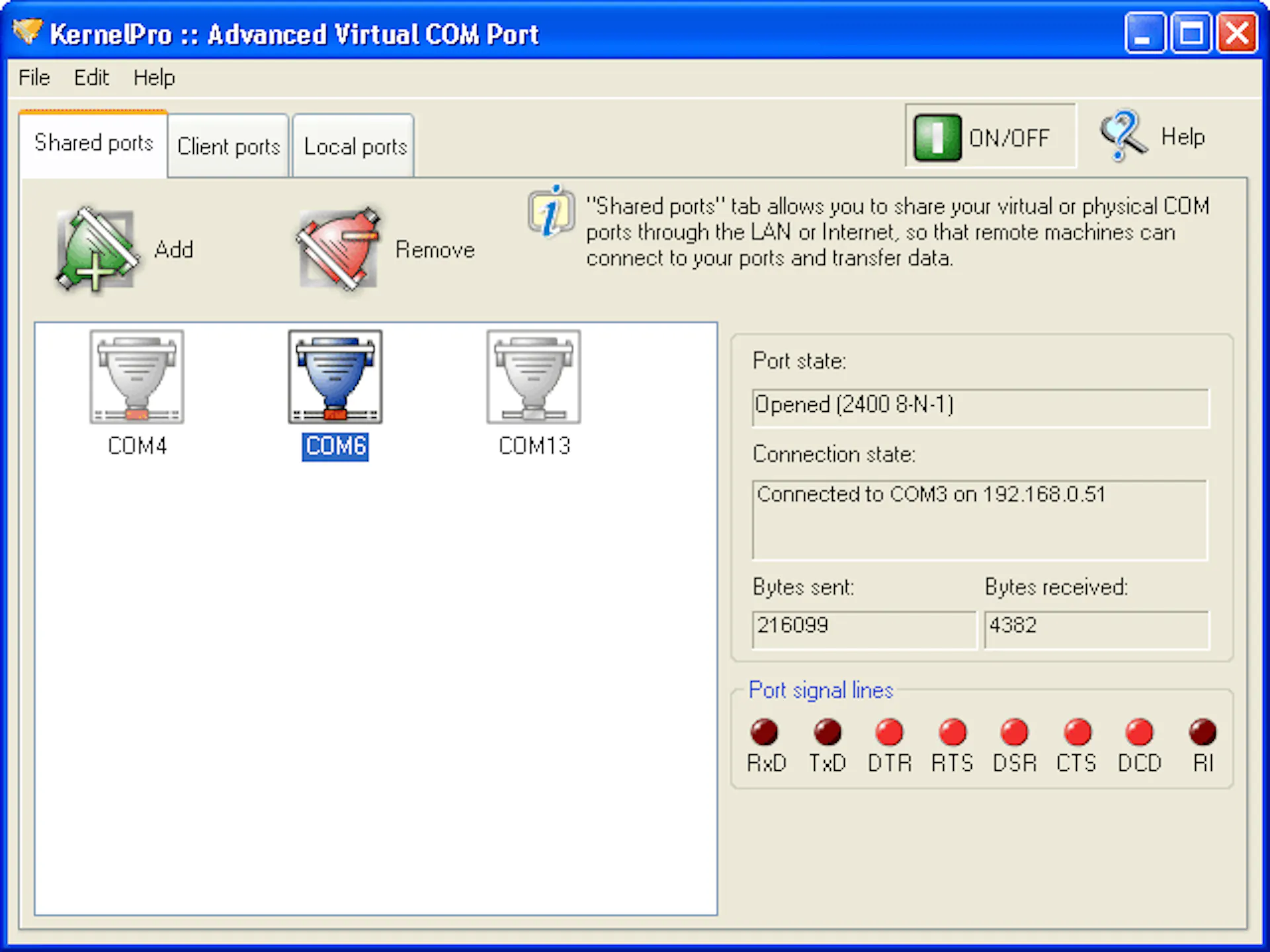Click the DSR signal indicator light
The height and width of the screenshot is (952, 1270).
tap(1014, 732)
